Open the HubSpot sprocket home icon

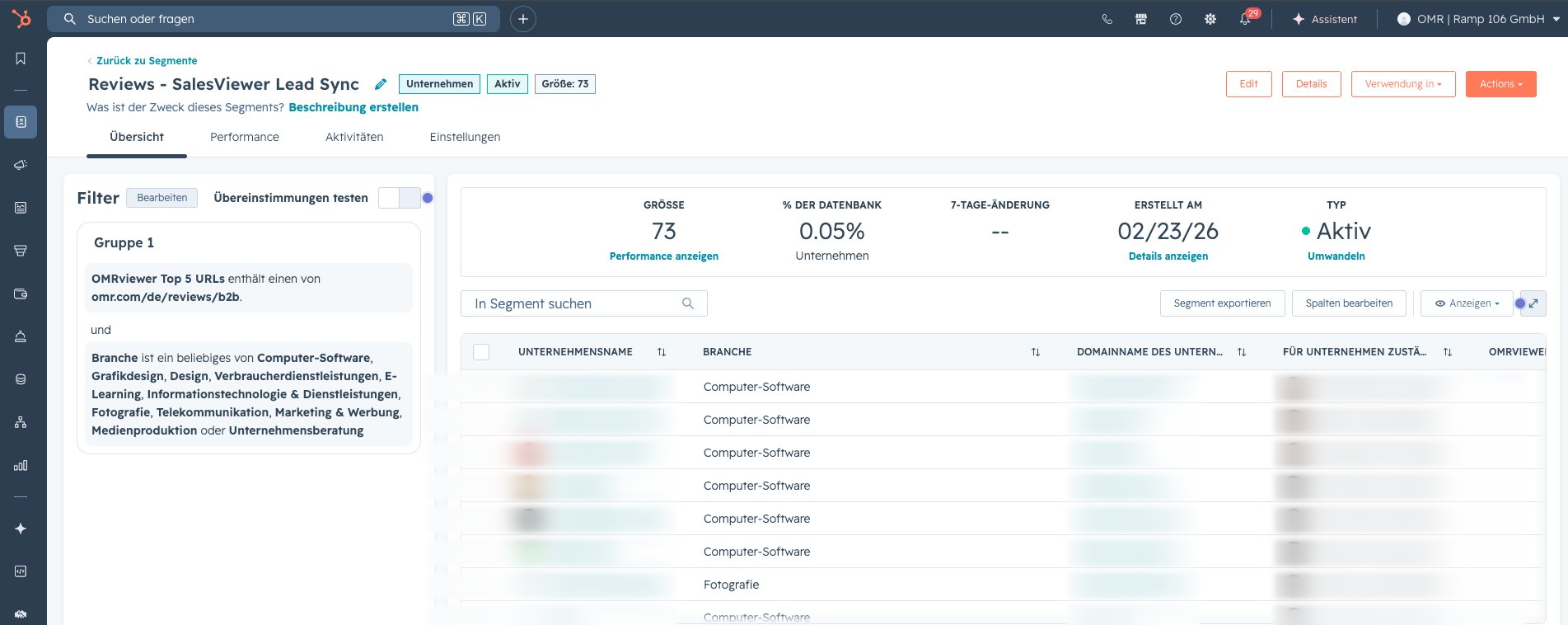pos(21,18)
